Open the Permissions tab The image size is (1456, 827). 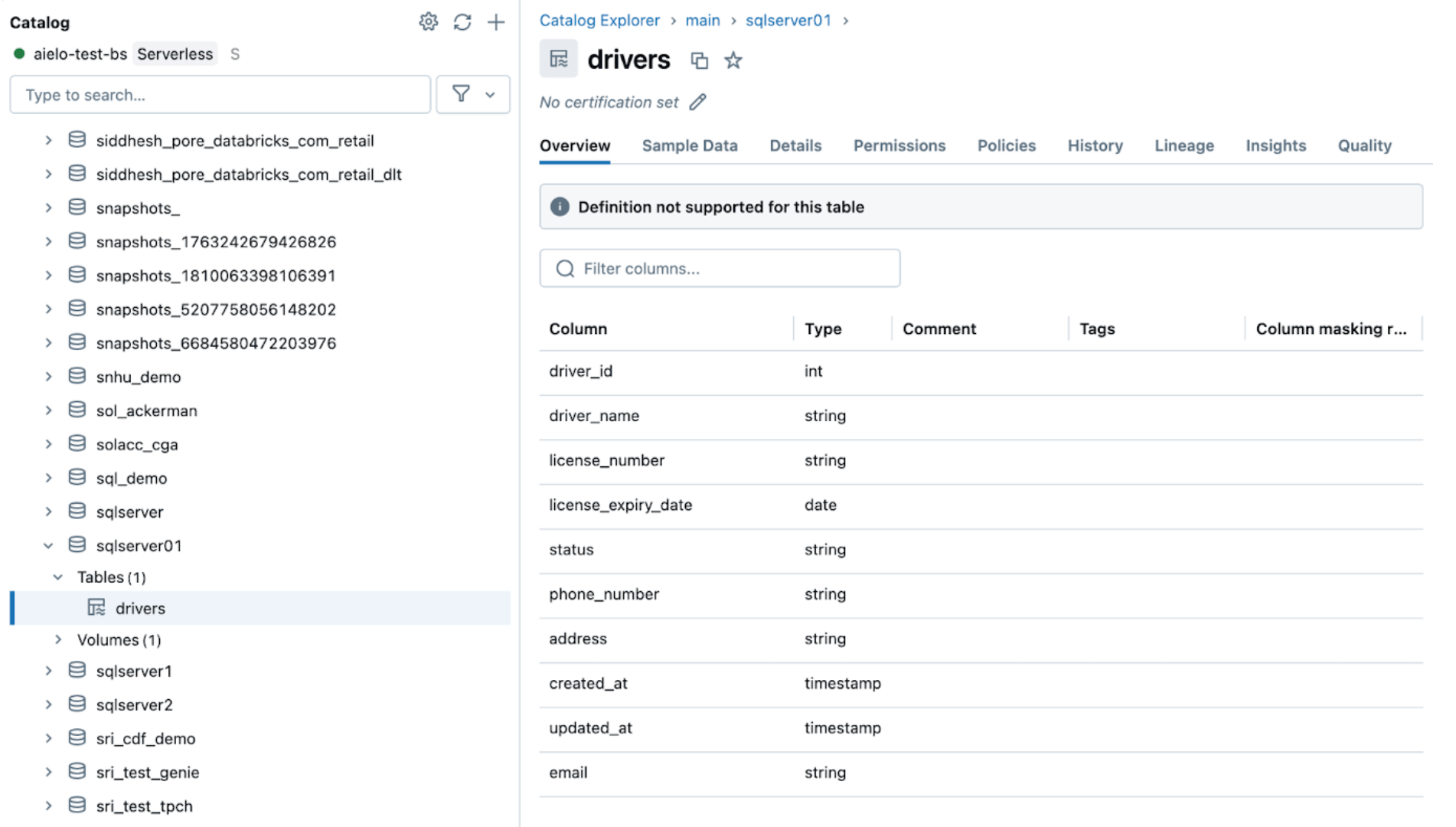[899, 145]
